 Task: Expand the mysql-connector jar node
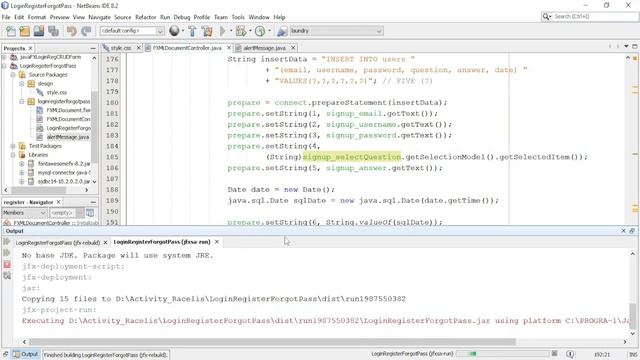tap(22, 173)
